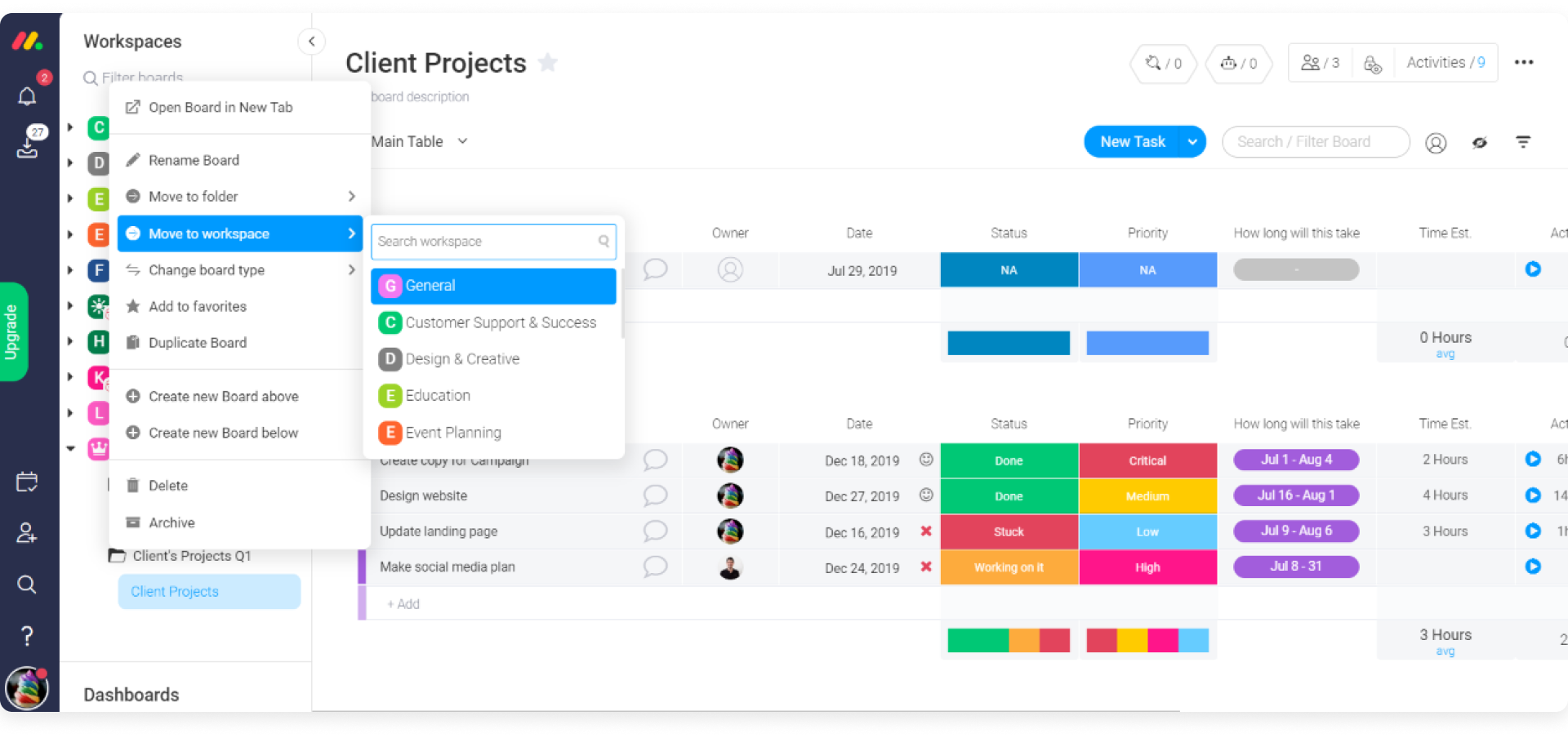
Task: Choose Delete from the context menu
Action: click(x=239, y=485)
